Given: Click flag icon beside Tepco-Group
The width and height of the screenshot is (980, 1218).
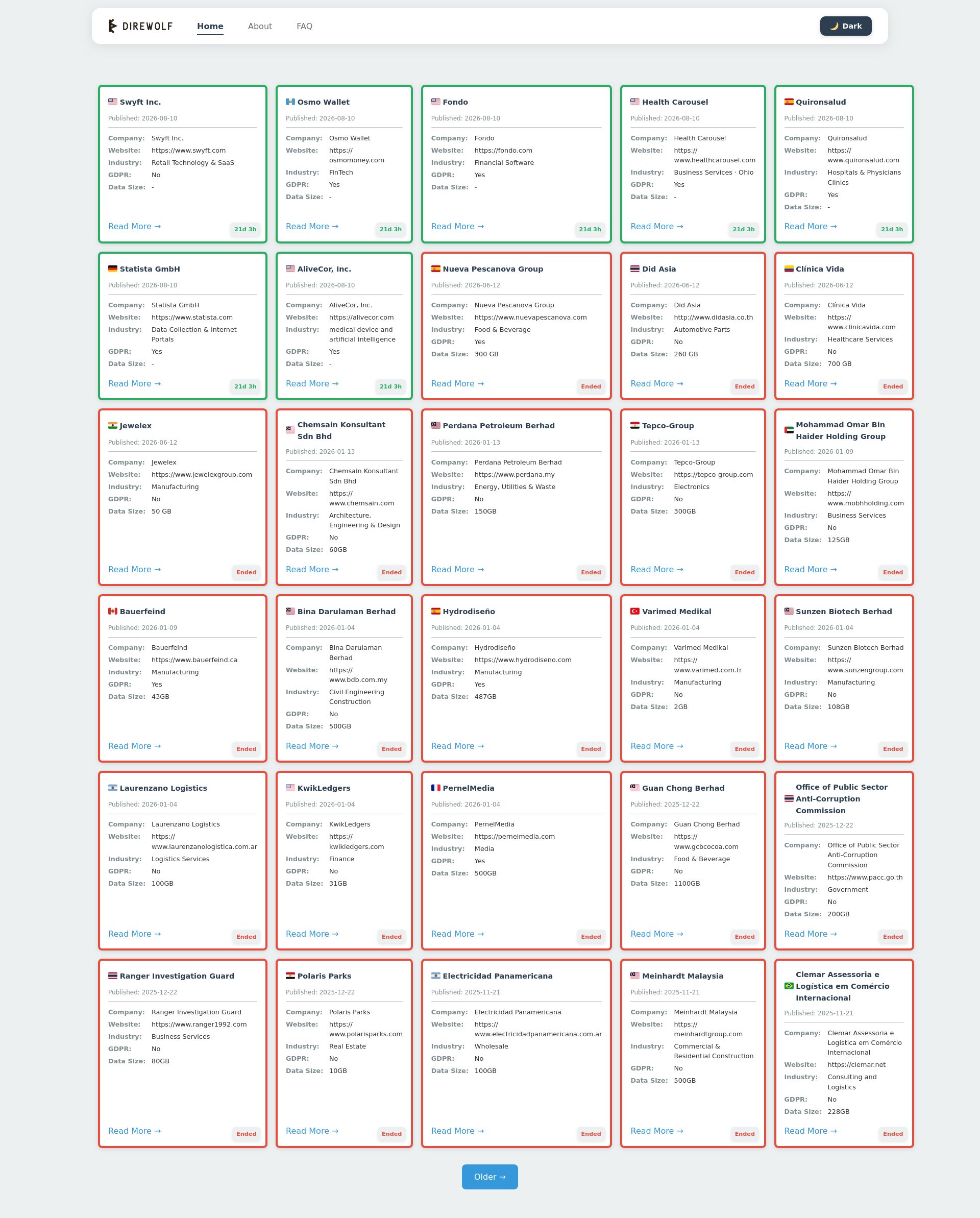Looking at the screenshot, I should pos(635,425).
